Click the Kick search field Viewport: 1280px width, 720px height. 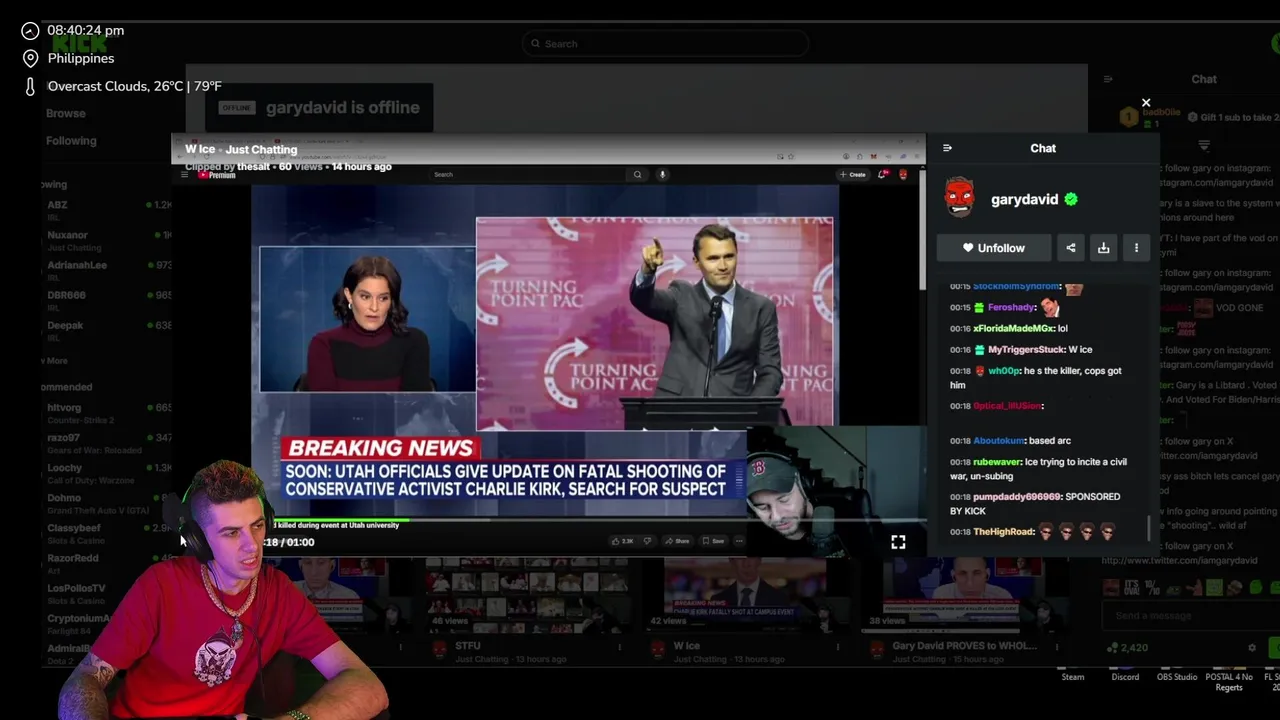665,43
